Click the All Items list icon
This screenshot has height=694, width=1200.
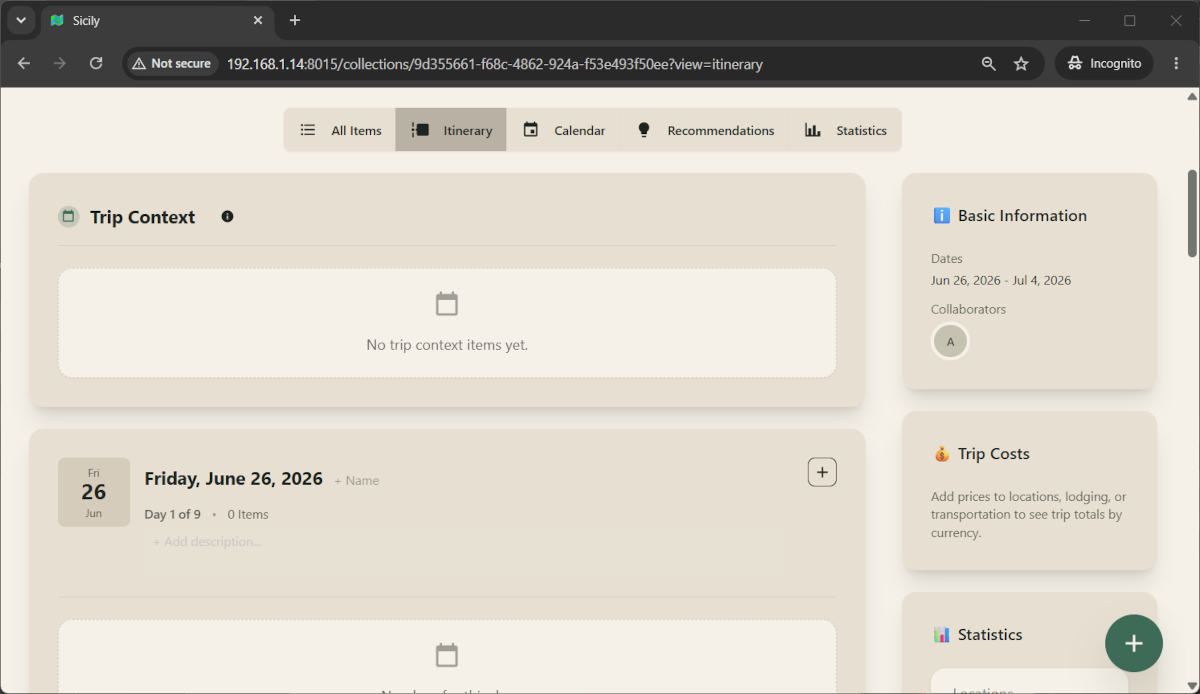pyautogui.click(x=308, y=130)
